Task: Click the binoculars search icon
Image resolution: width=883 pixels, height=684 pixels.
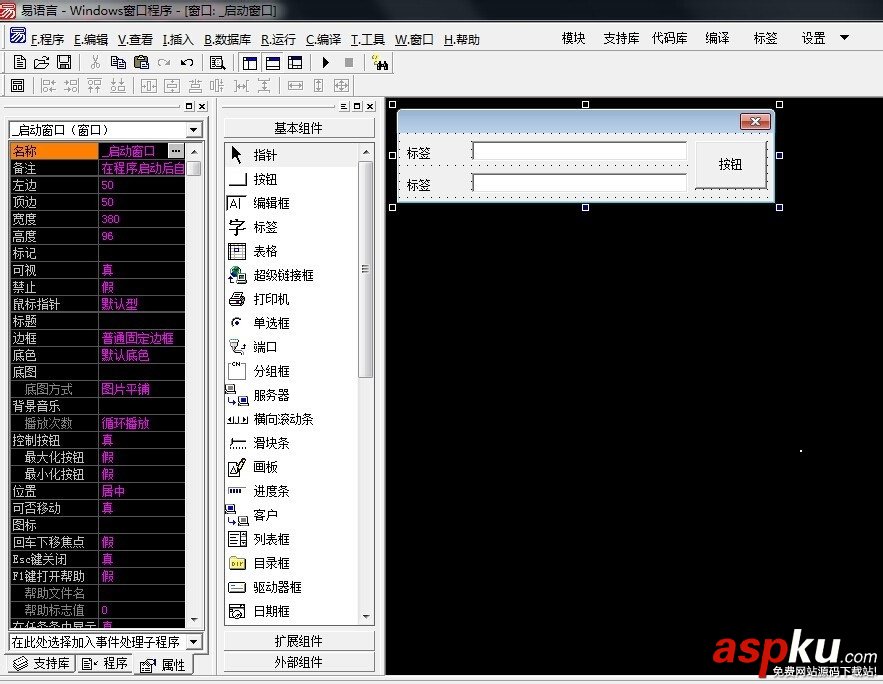Action: [380, 62]
